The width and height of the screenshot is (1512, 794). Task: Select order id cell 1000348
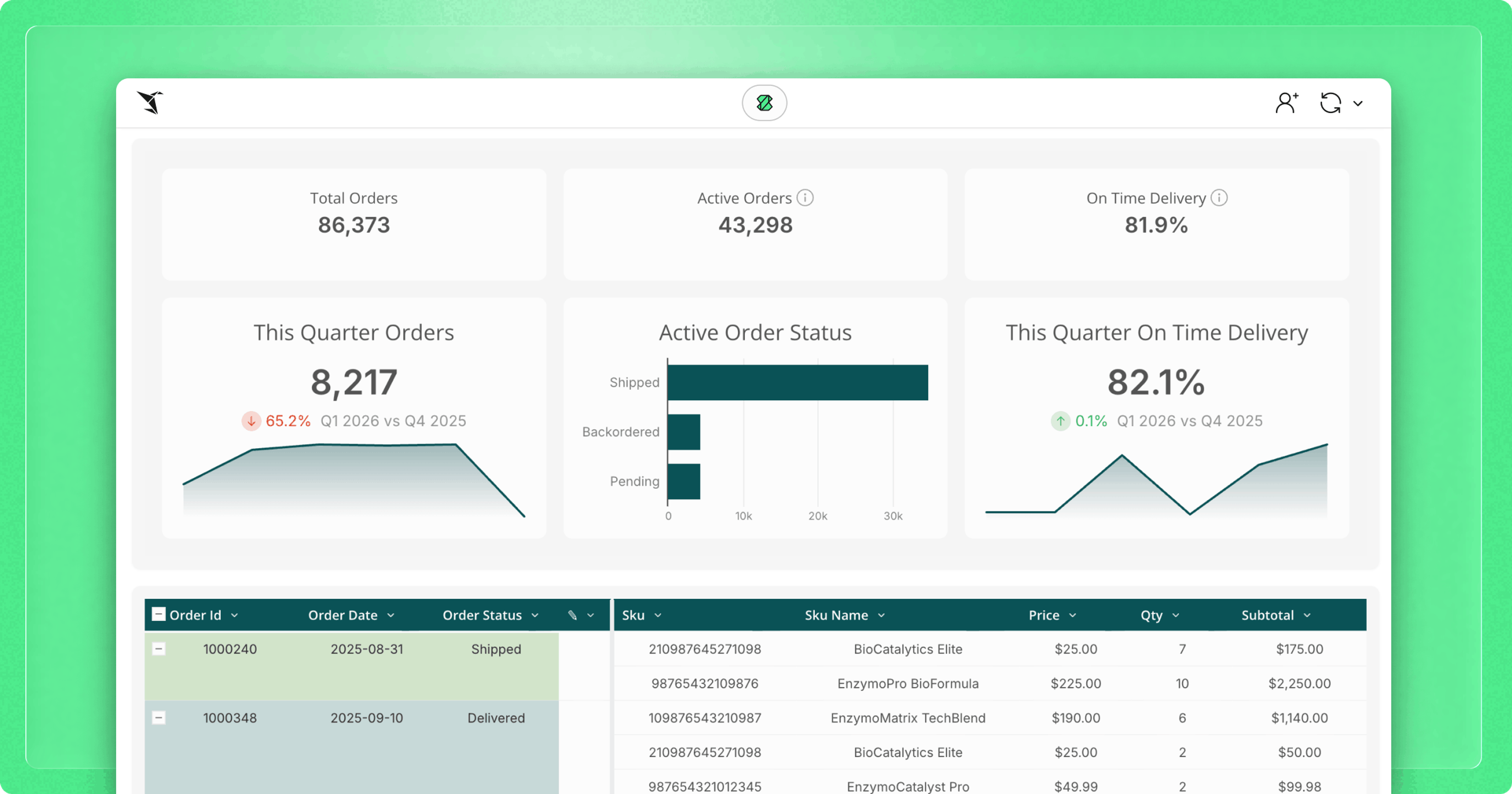click(x=230, y=718)
